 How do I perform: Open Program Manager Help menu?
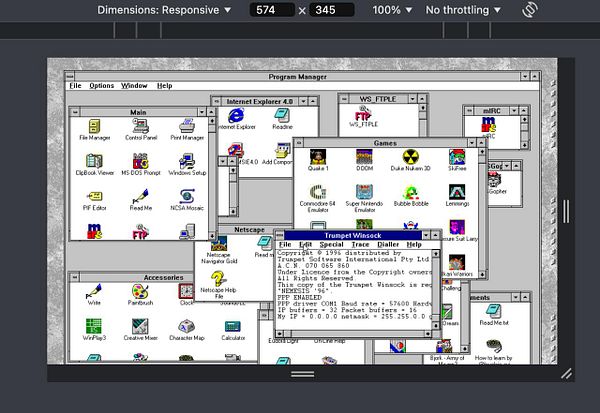(165, 86)
